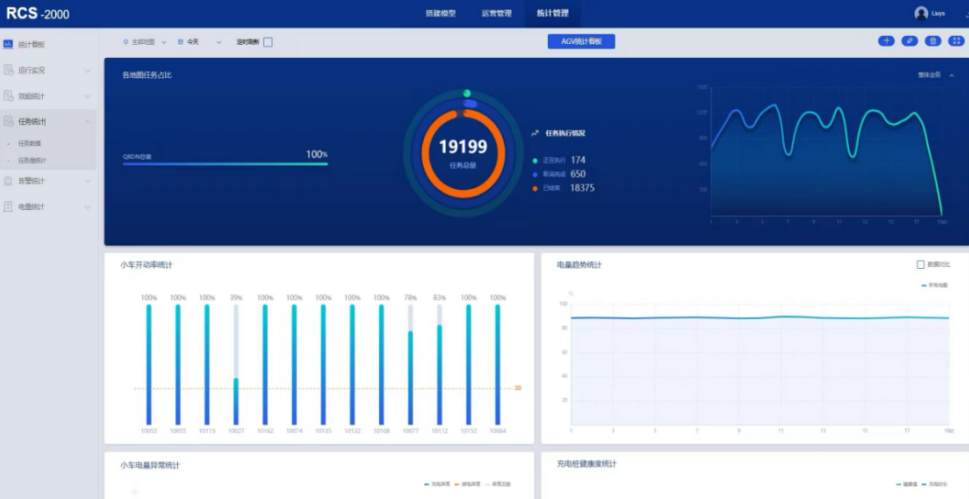This screenshot has width=969, height=499.
Task: Switch to the 运营管理 top tab
Action: (496, 13)
